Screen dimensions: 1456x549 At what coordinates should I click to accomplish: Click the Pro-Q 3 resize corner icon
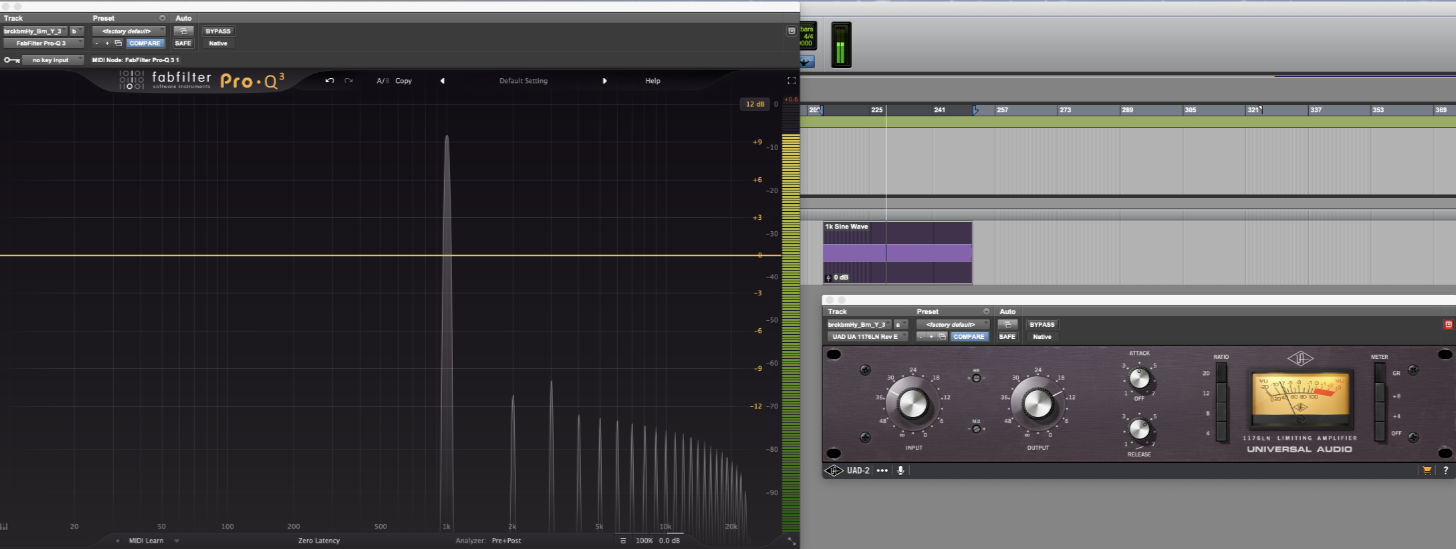(794, 541)
